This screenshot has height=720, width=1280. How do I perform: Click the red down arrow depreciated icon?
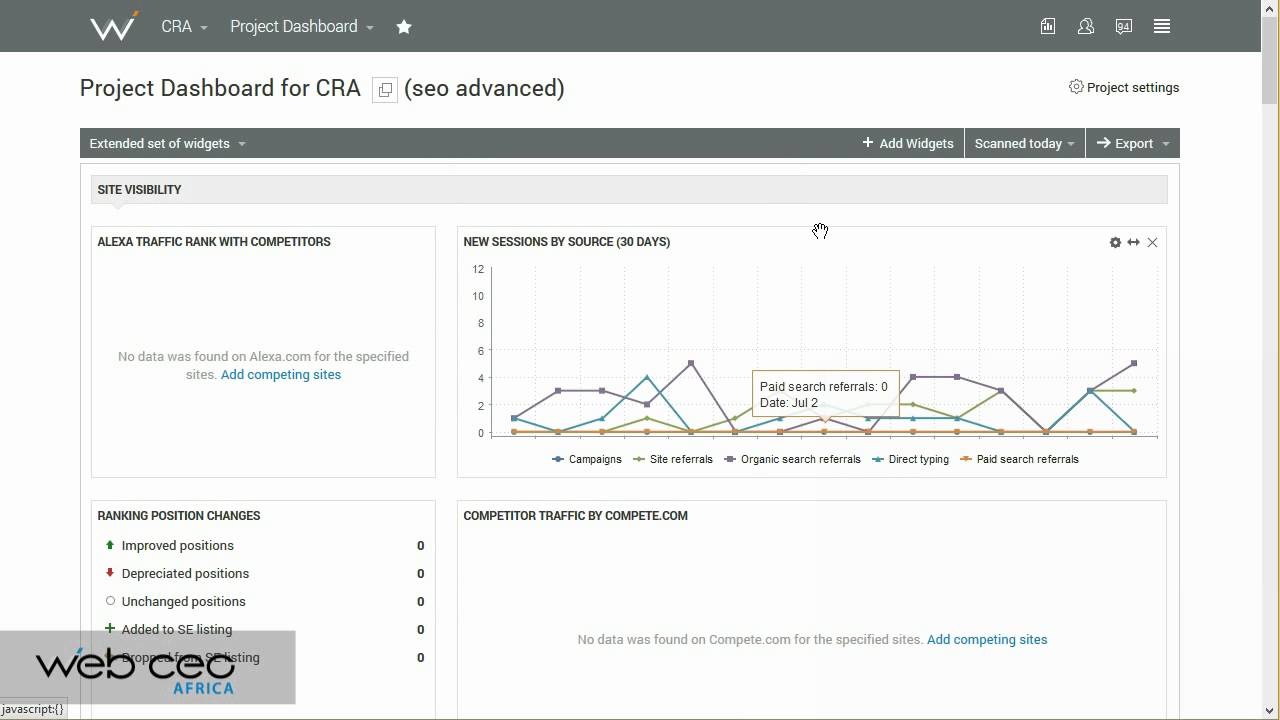pyautogui.click(x=110, y=573)
